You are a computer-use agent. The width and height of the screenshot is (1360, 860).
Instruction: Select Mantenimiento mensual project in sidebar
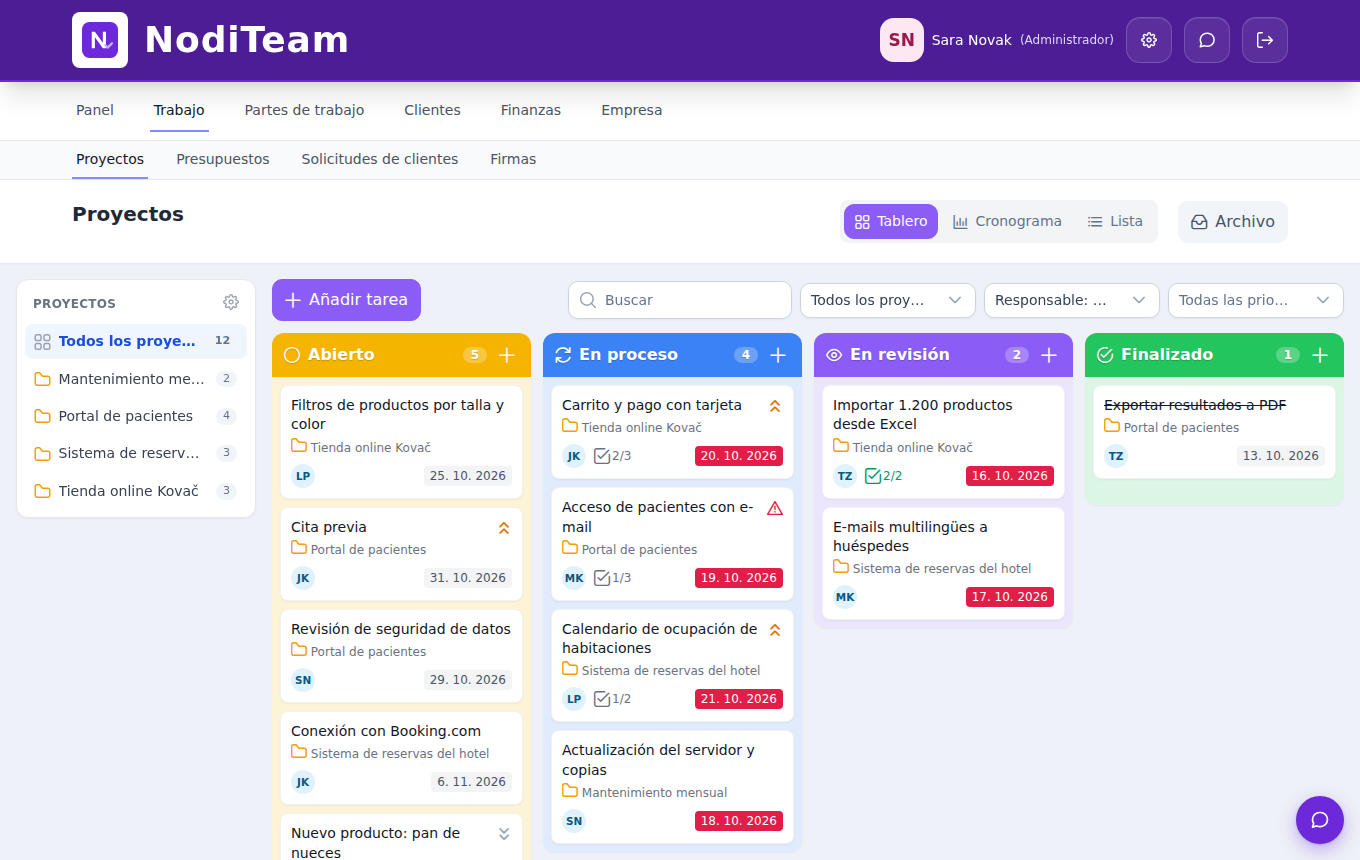tap(136, 379)
